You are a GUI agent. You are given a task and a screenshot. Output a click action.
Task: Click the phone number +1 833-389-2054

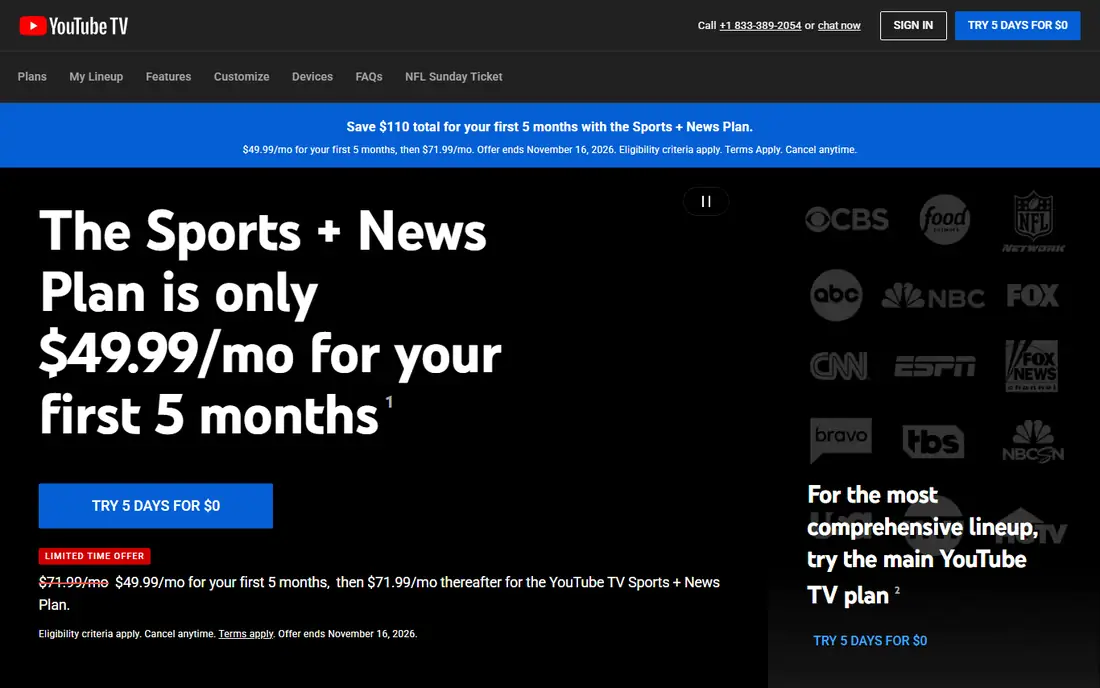pos(760,25)
